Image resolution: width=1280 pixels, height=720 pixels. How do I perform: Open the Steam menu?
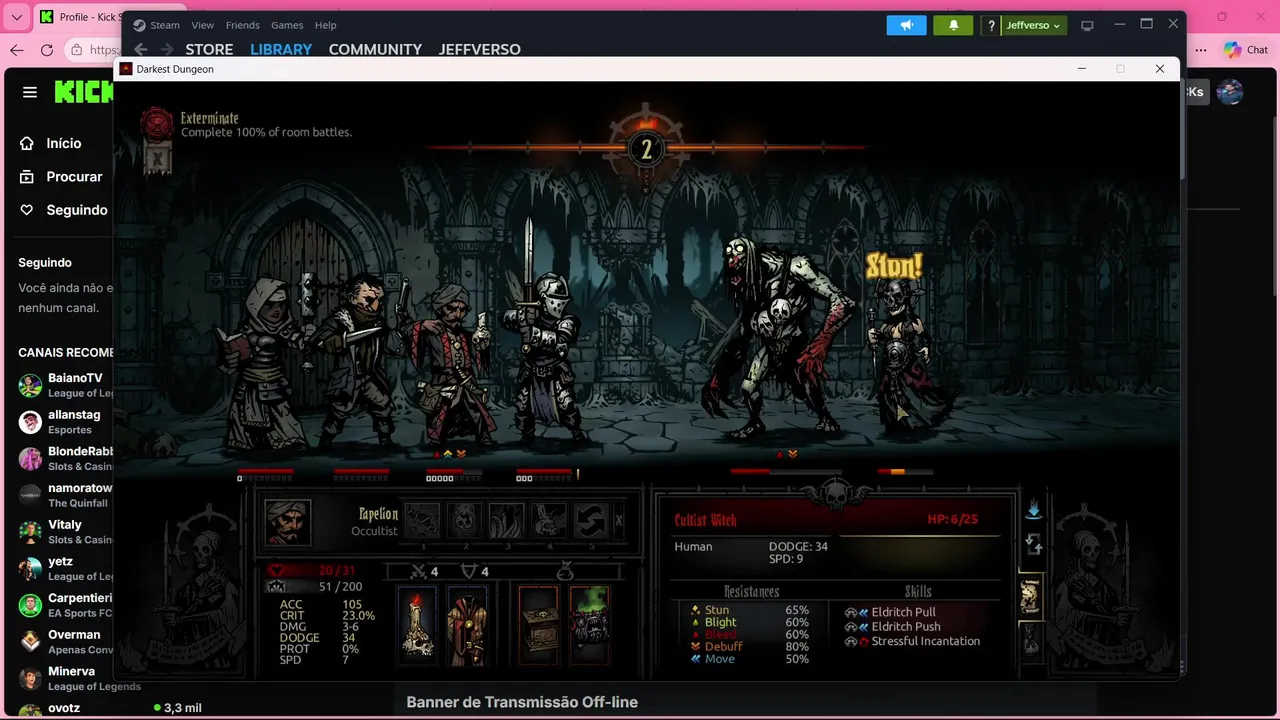pyautogui.click(x=165, y=25)
